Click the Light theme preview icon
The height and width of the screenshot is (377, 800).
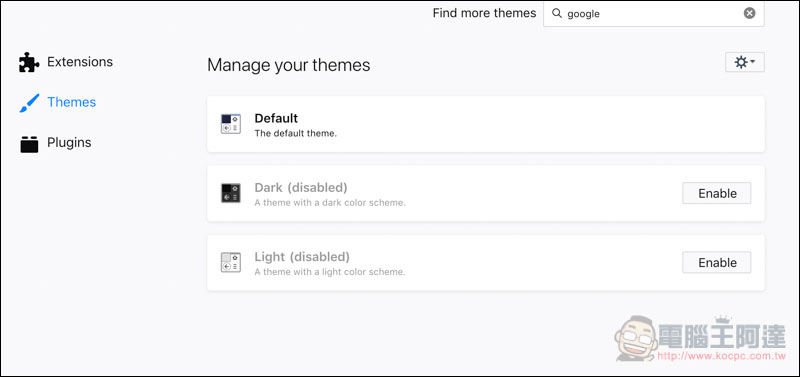(x=231, y=262)
